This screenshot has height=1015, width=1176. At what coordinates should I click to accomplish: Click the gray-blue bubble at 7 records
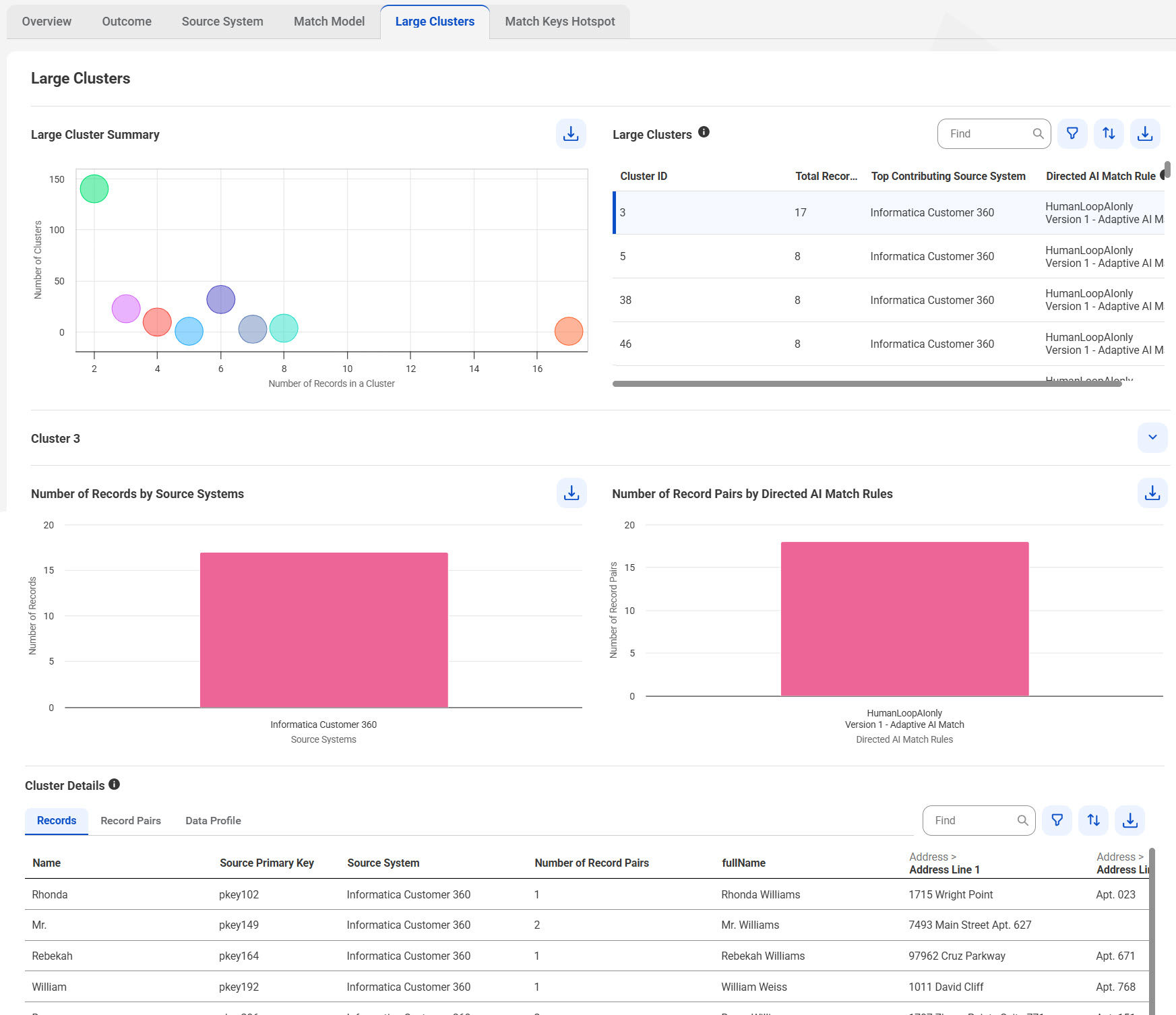[253, 329]
